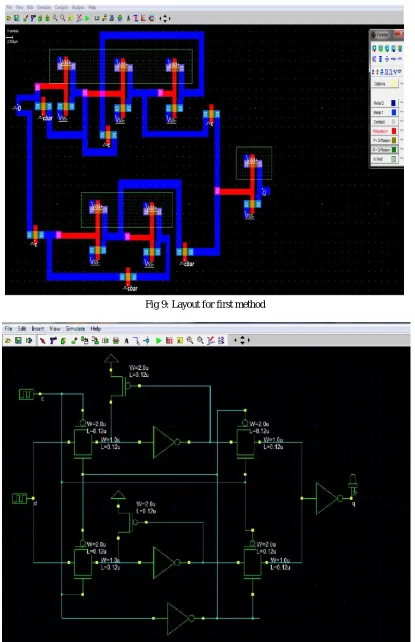Screen dimensions: 415x642
Task: Click pan arrows control in schematic toolbar
Action: pyautogui.click(x=242, y=340)
